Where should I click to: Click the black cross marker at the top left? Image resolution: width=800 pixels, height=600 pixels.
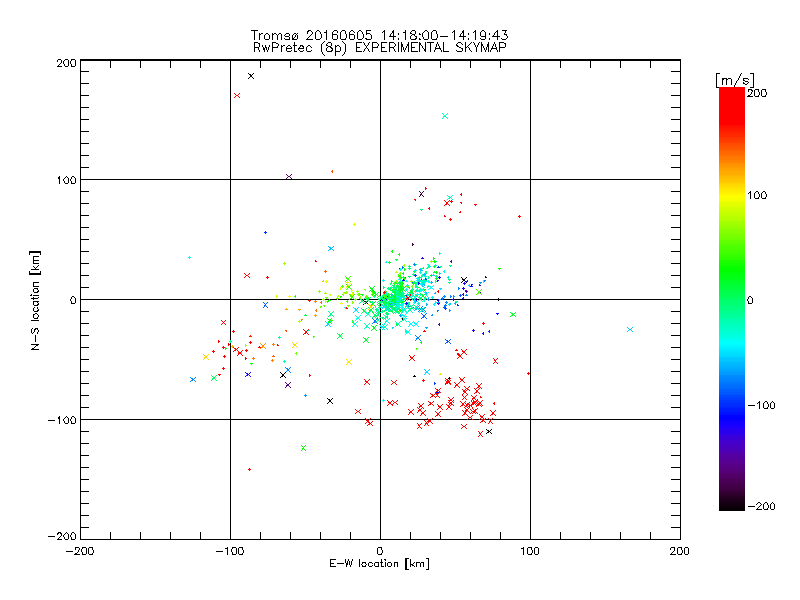(x=251, y=77)
